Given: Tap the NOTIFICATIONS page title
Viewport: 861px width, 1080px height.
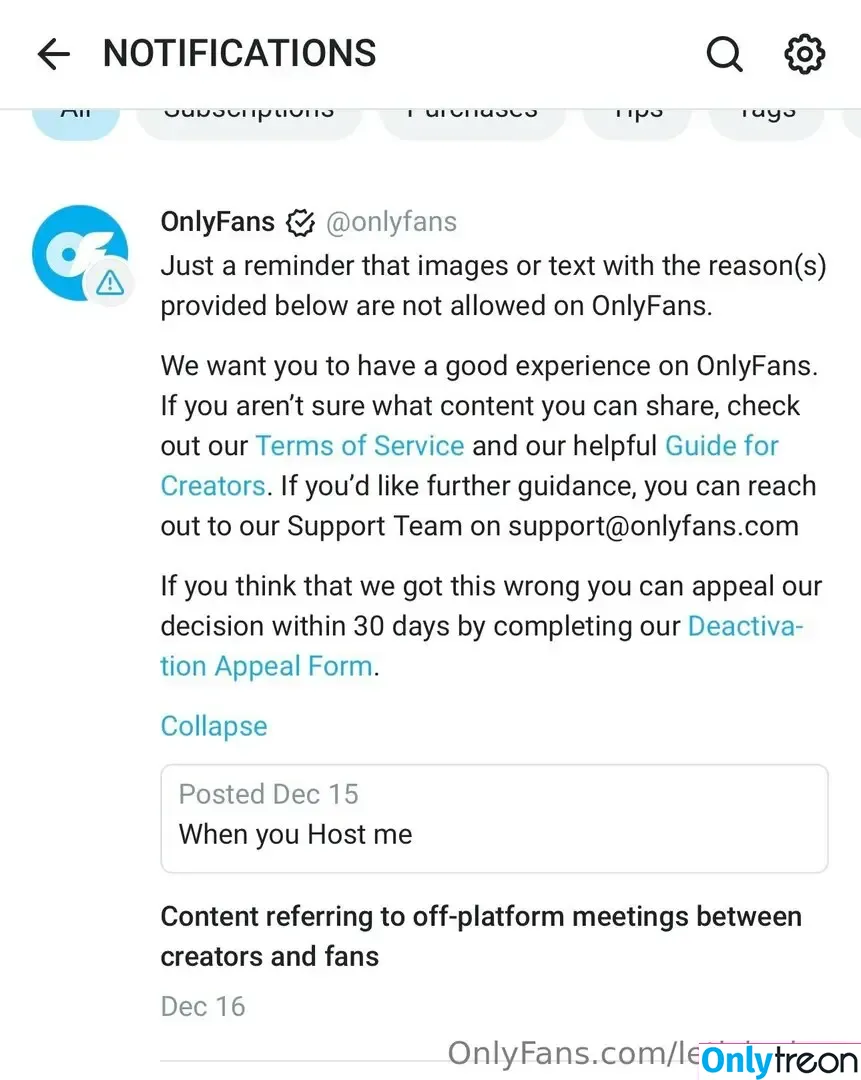Looking at the screenshot, I should [240, 53].
